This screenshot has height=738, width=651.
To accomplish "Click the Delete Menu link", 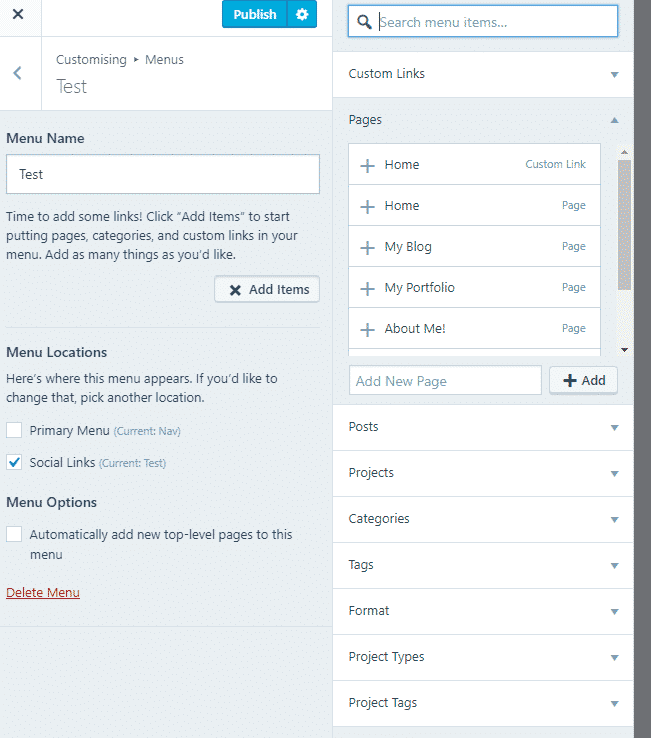I will coord(43,593).
